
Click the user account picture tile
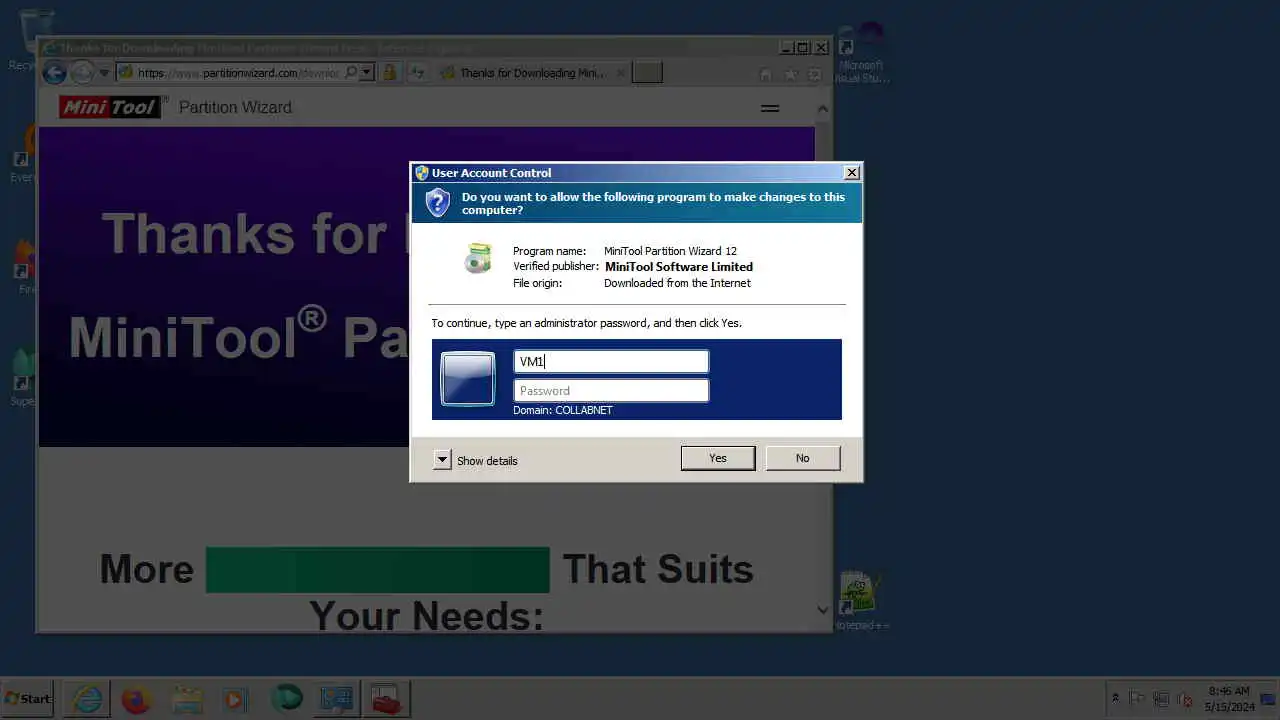(x=468, y=379)
